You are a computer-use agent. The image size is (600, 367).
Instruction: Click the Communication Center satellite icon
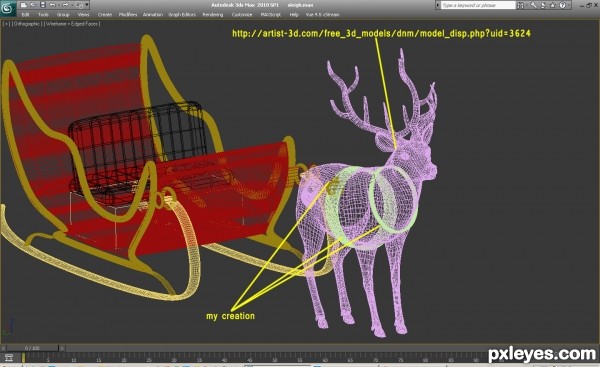pos(543,5)
